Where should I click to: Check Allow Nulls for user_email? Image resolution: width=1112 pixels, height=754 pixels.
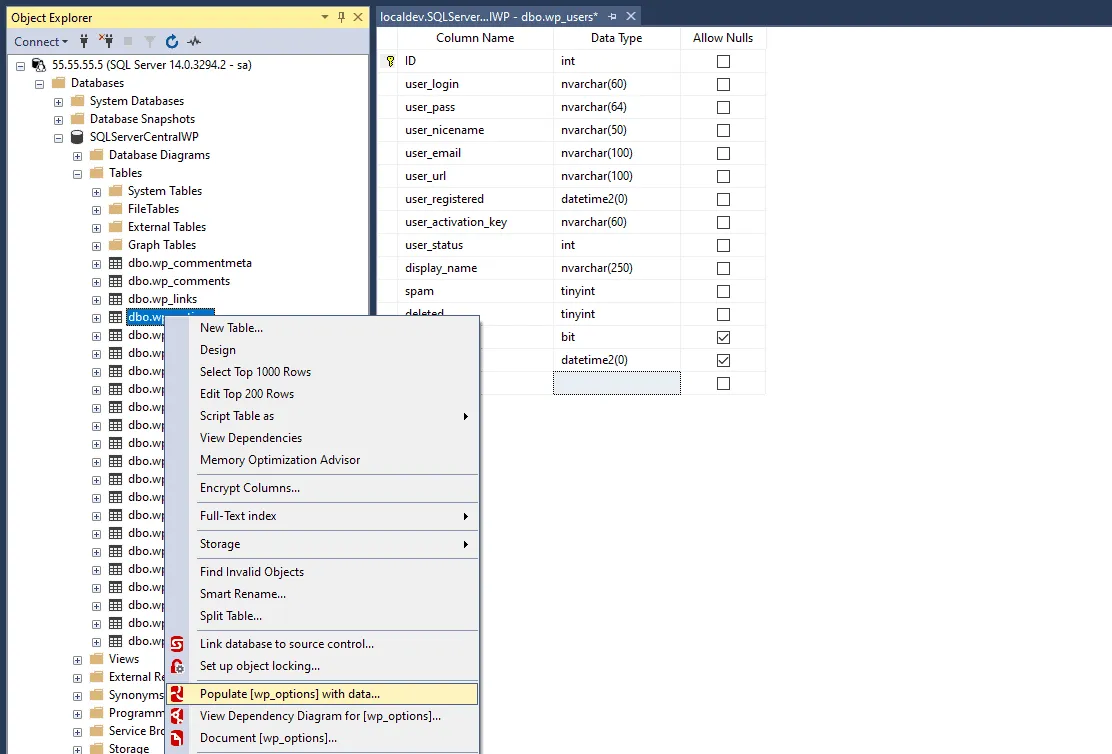pos(723,153)
